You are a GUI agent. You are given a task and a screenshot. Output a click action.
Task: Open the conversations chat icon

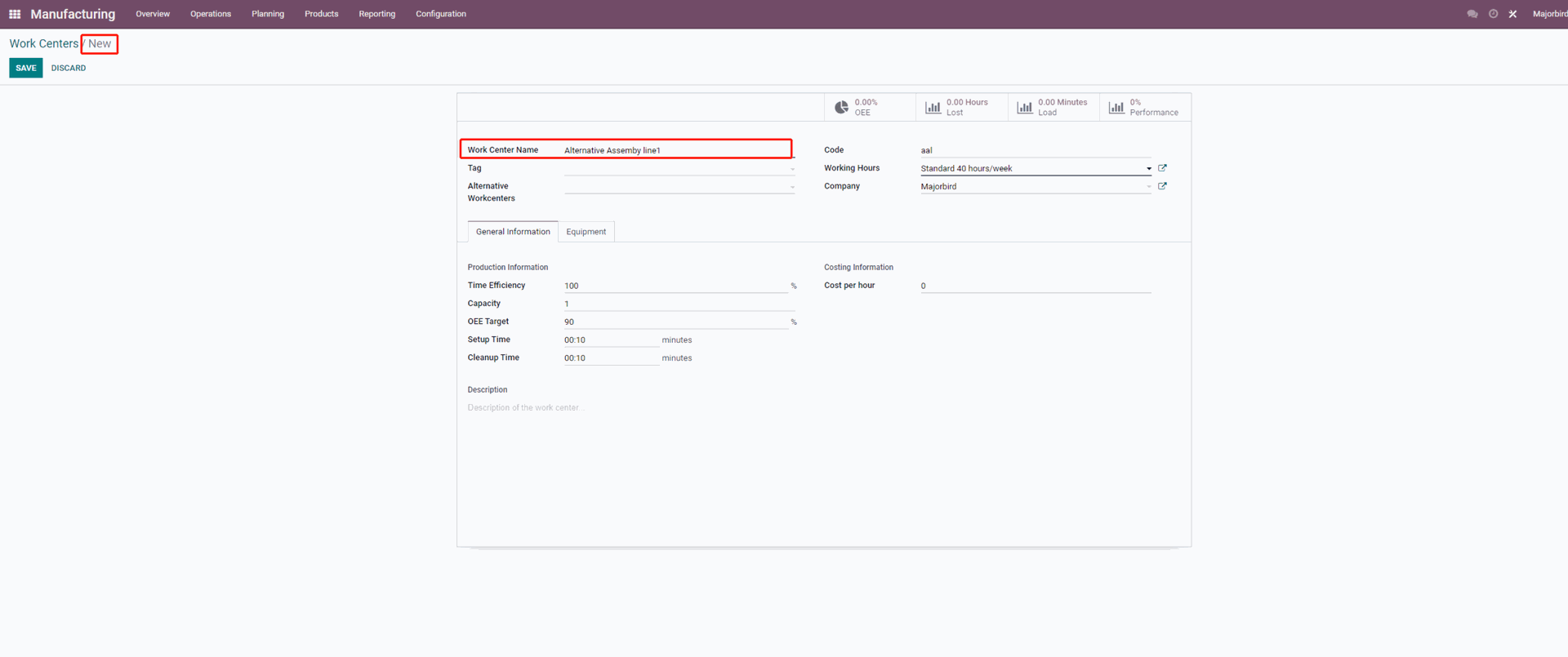click(1472, 14)
